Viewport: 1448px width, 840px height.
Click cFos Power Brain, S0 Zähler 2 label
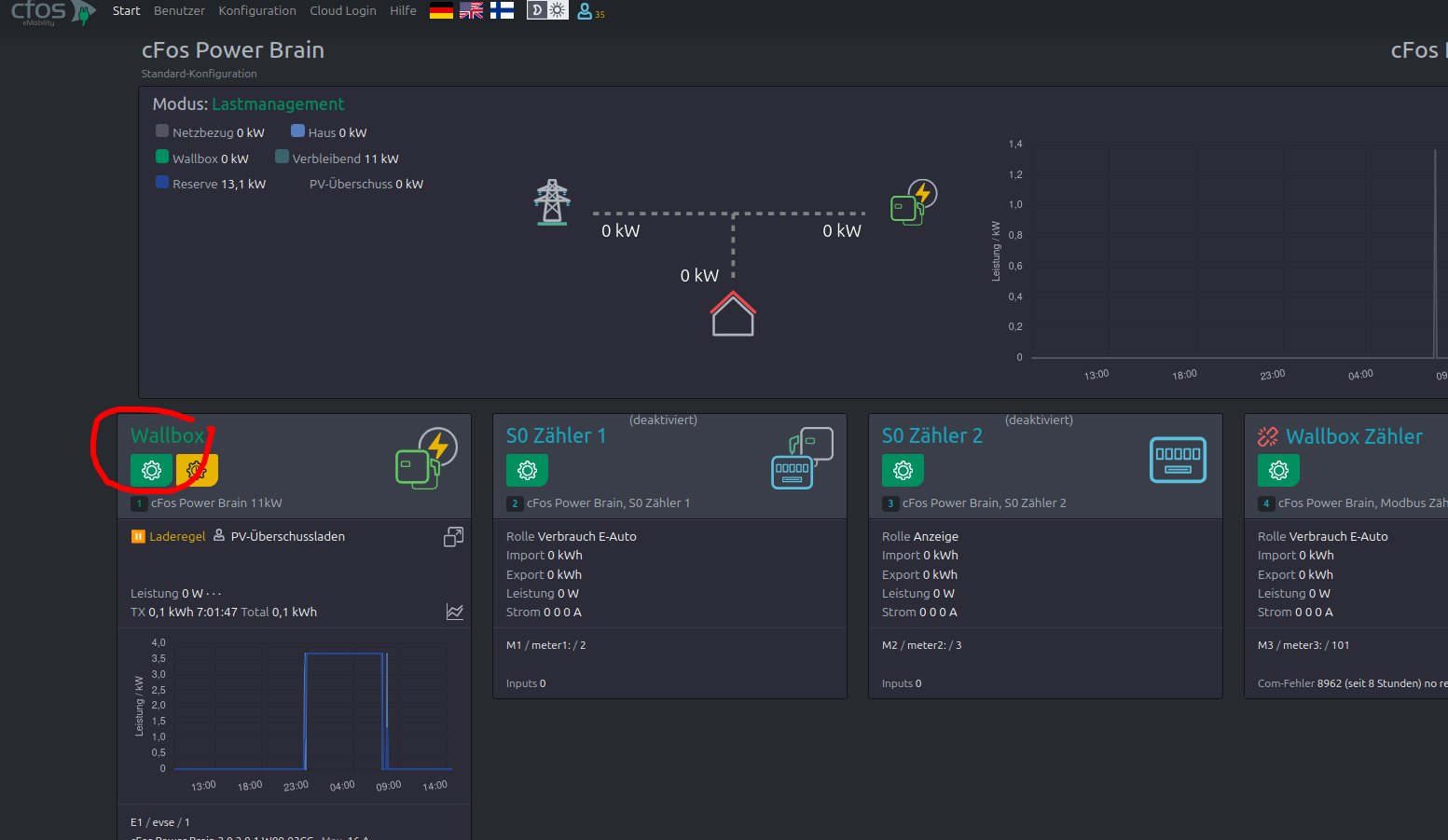[x=984, y=503]
